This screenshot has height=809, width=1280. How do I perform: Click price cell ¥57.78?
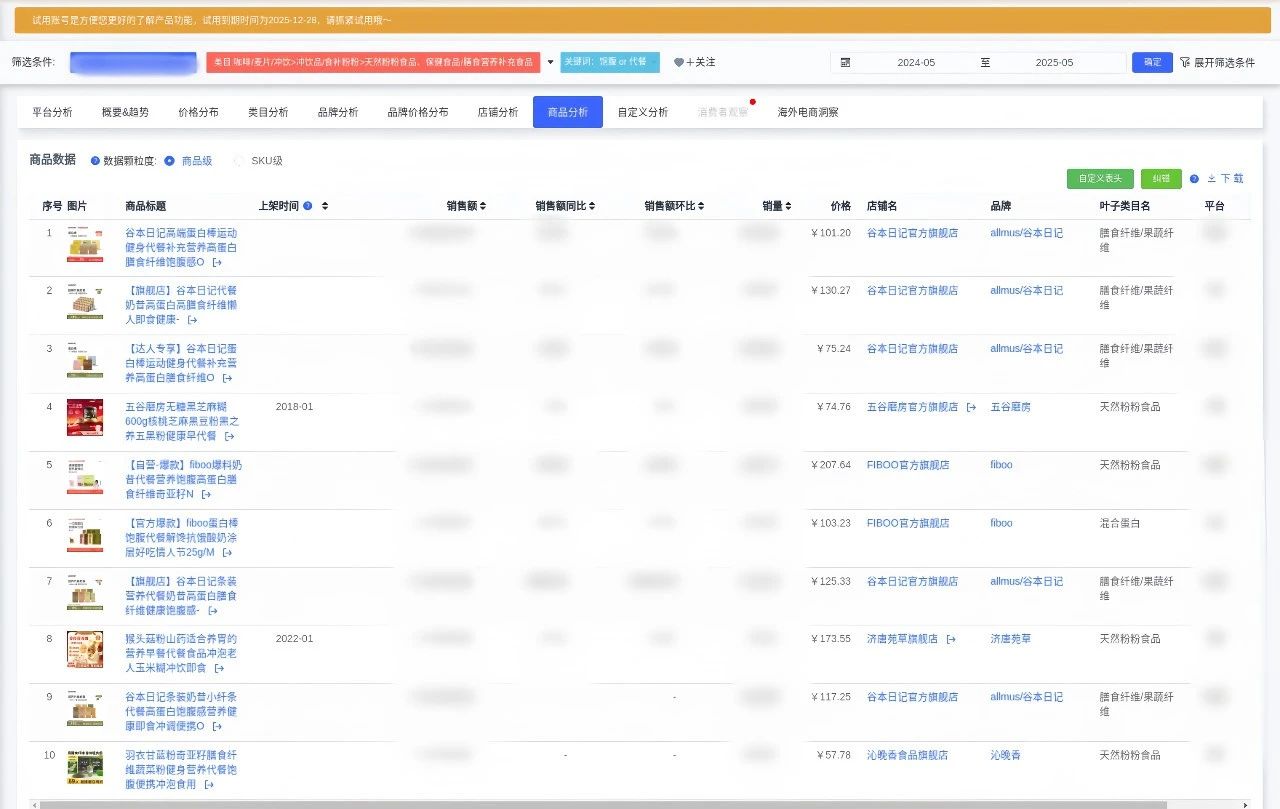click(834, 755)
